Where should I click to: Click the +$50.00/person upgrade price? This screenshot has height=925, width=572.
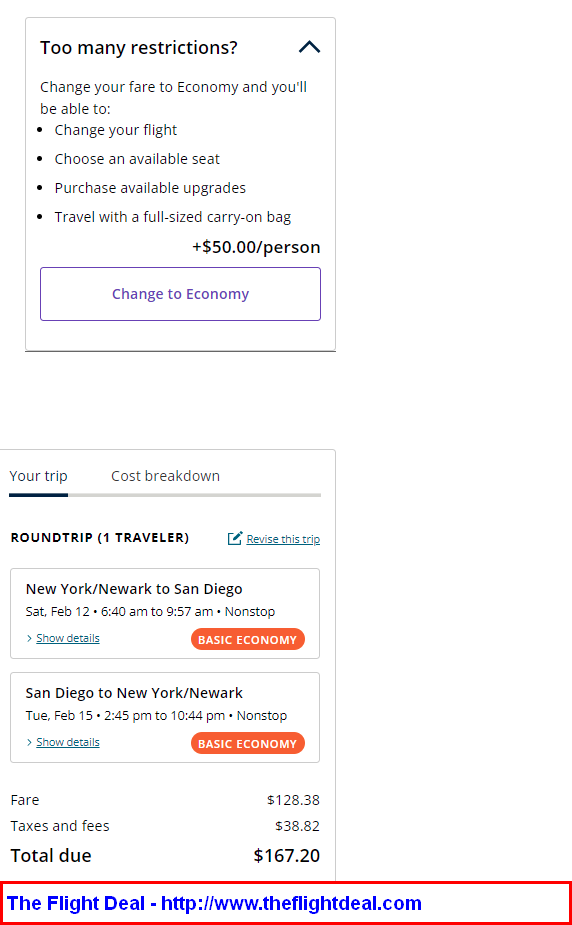[x=256, y=247]
